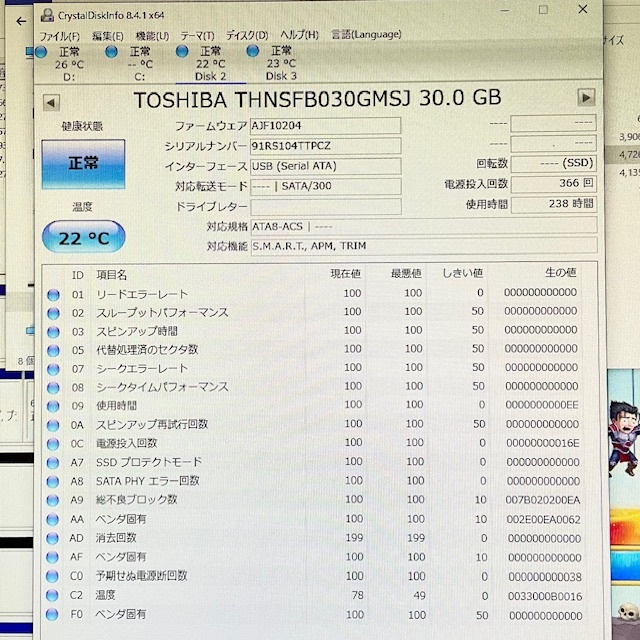Viewport: 640px width, 640px height.
Task: Click the 22 °C temperature button
Action: point(83,237)
